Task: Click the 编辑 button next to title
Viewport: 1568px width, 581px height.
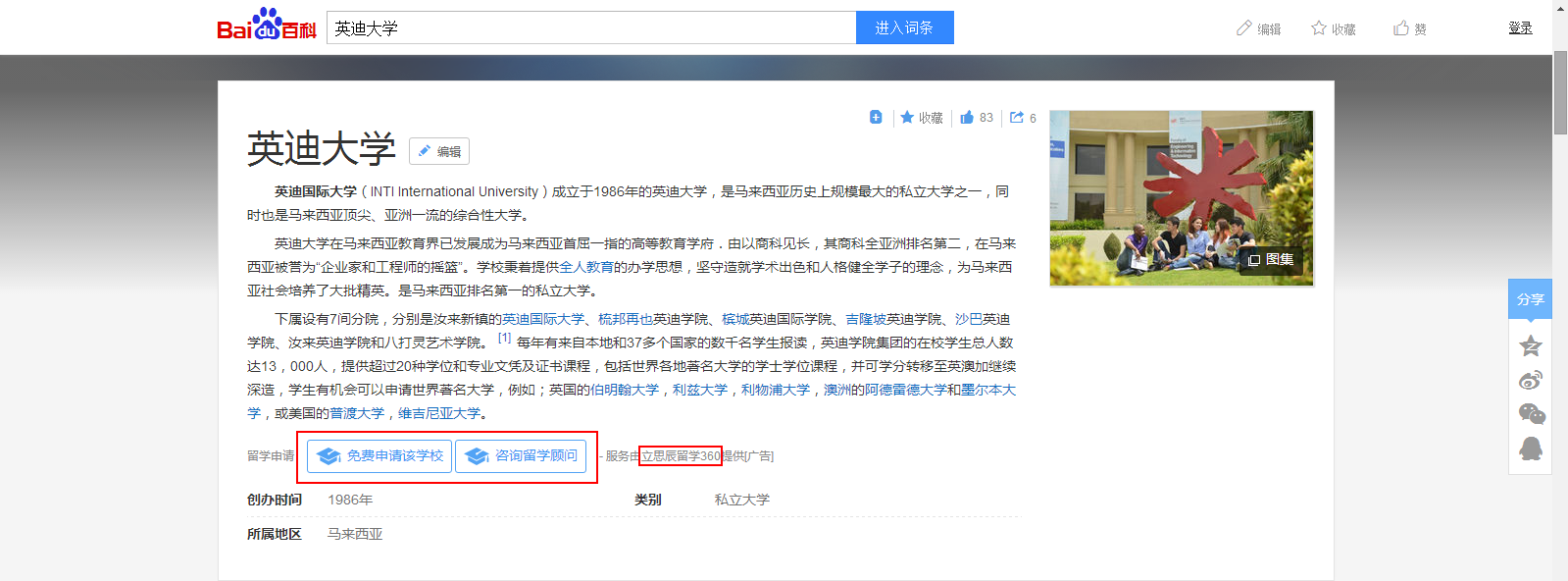Action: pos(438,151)
